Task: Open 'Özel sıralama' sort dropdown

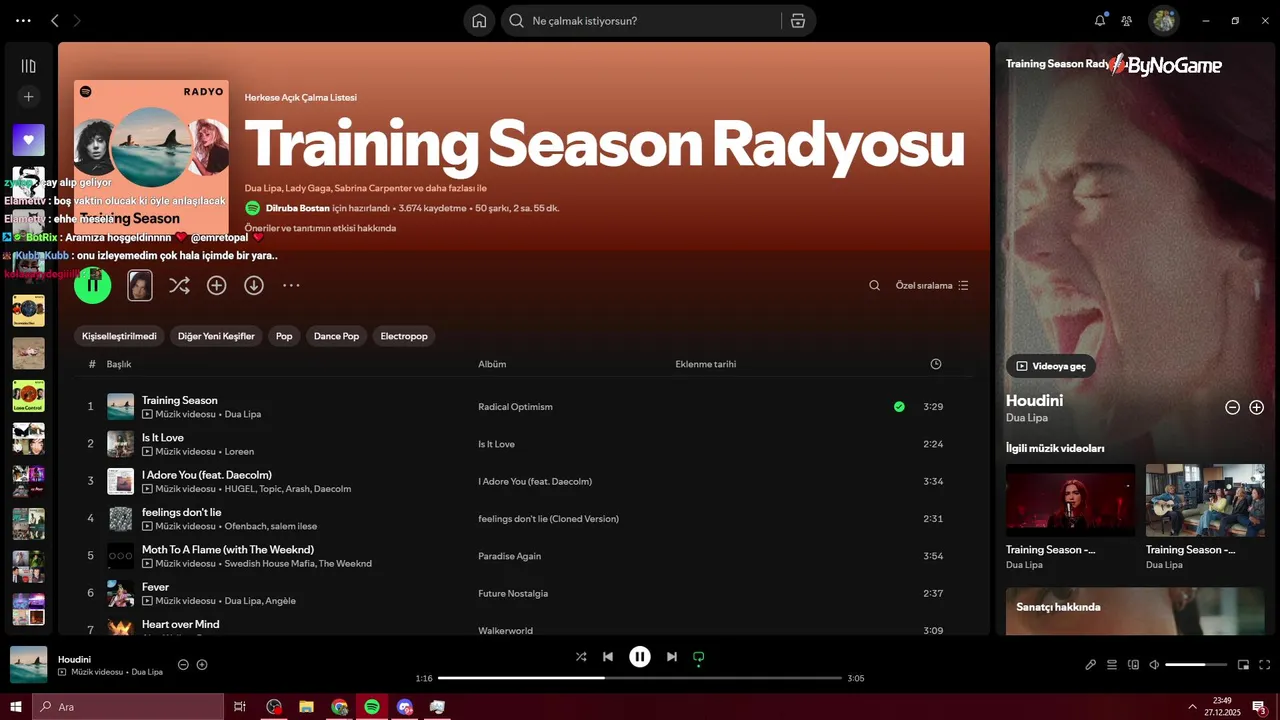Action: point(932,285)
